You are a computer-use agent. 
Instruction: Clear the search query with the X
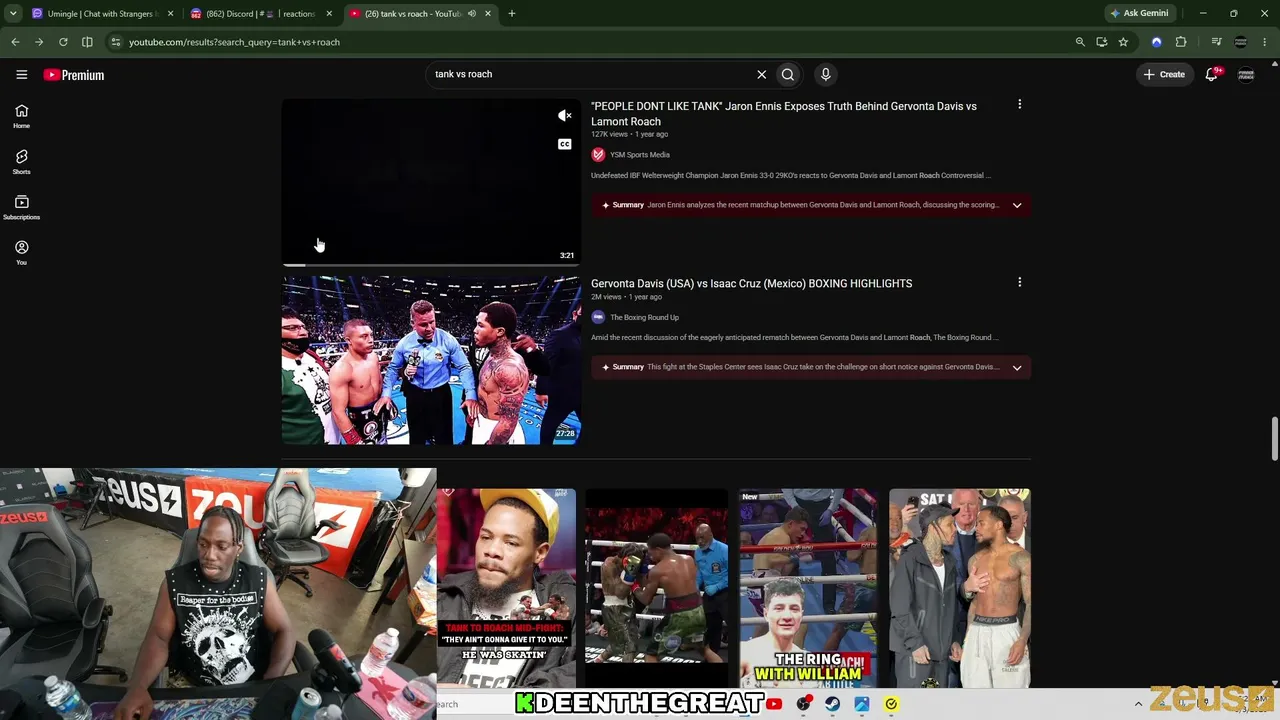(x=761, y=74)
